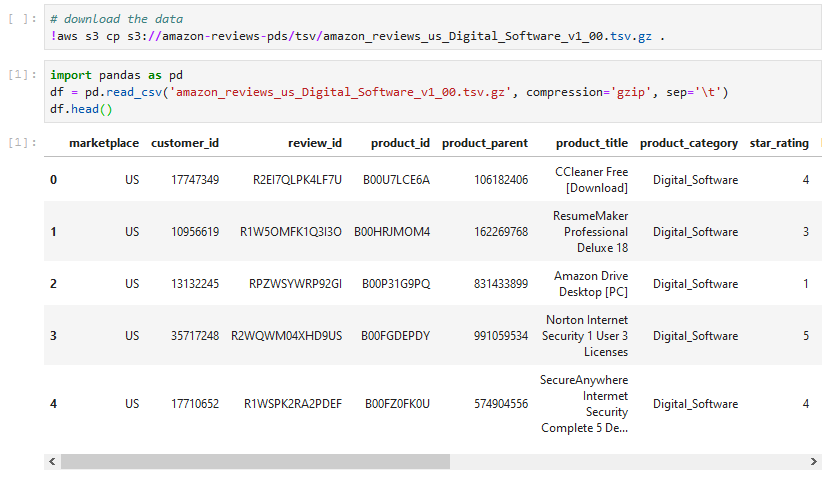833x477 pixels.
Task: Click the "Amazon Drive Desktop [PC]" cell
Action: pyautogui.click(x=591, y=284)
